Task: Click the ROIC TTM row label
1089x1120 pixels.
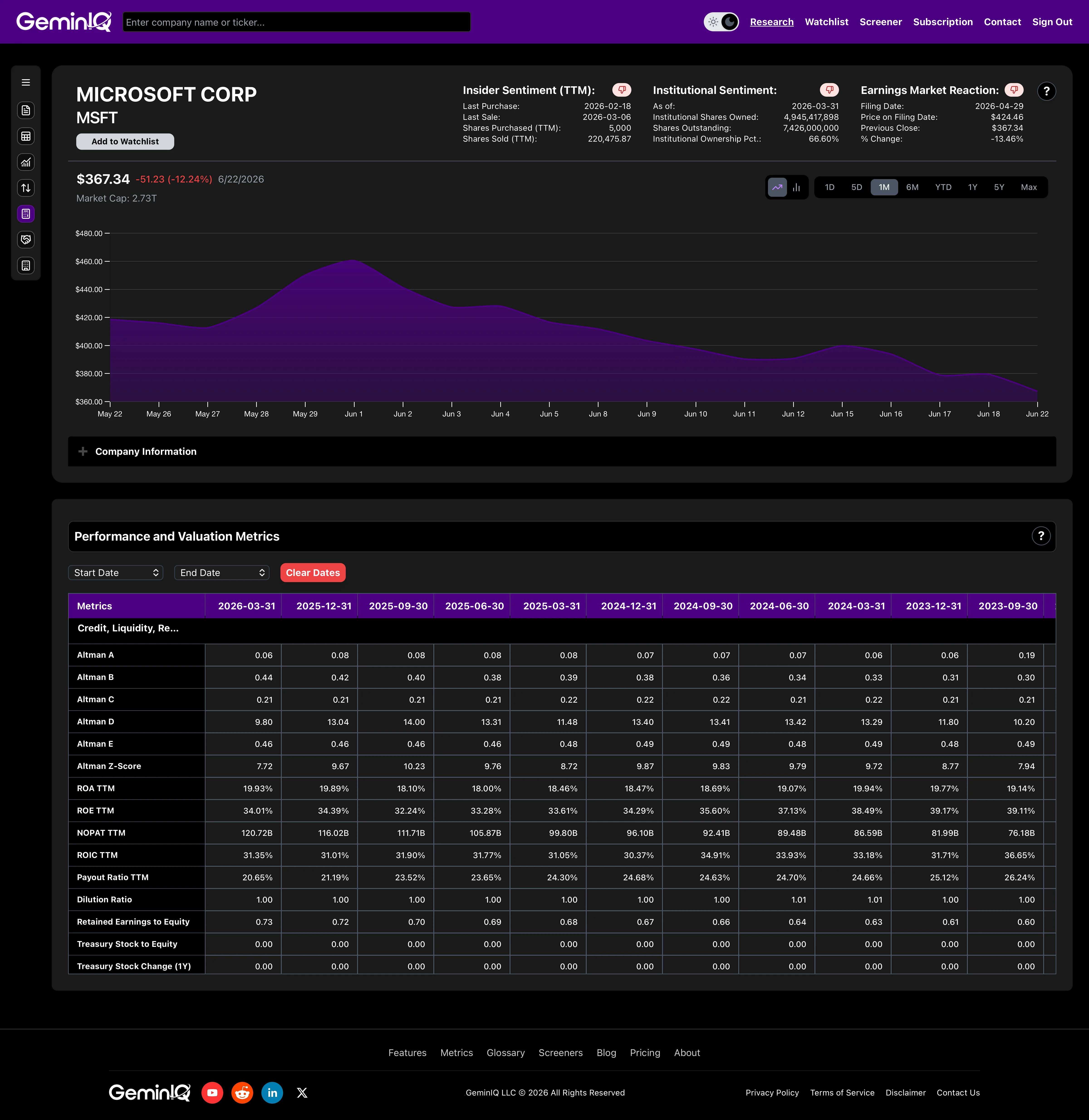Action: pos(97,855)
